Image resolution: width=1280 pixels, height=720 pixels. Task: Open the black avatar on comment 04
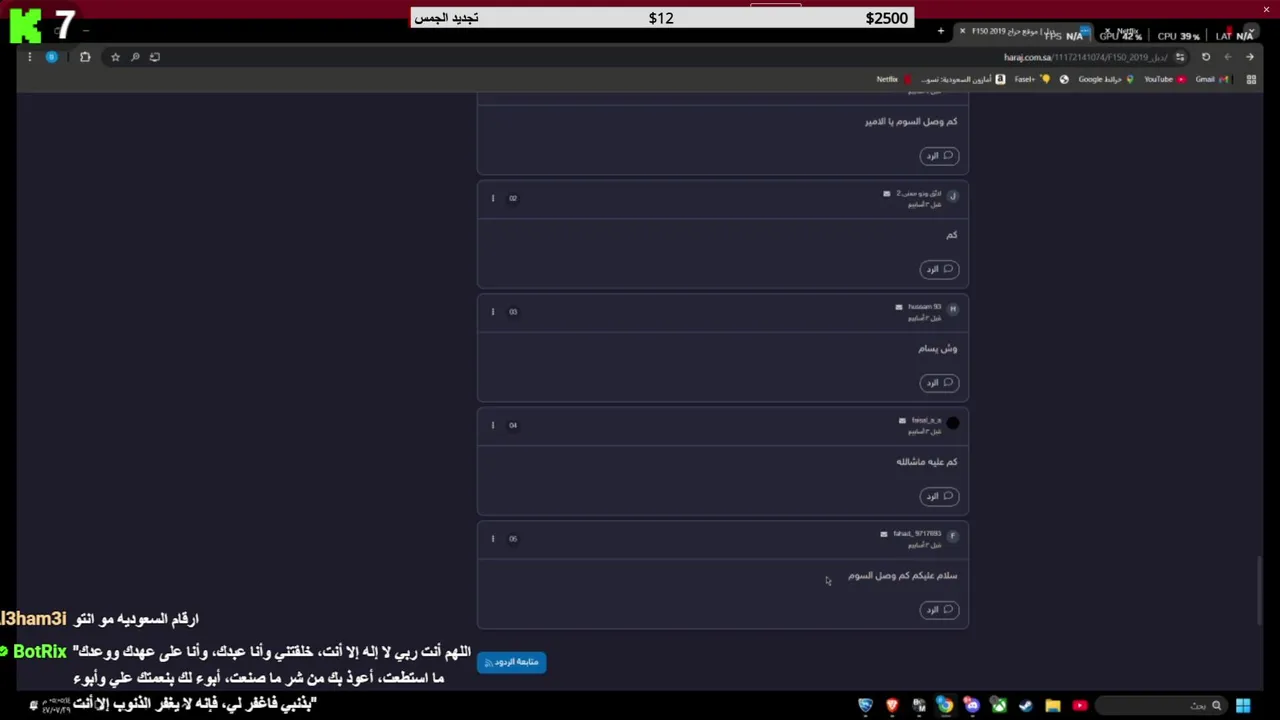tap(953, 424)
